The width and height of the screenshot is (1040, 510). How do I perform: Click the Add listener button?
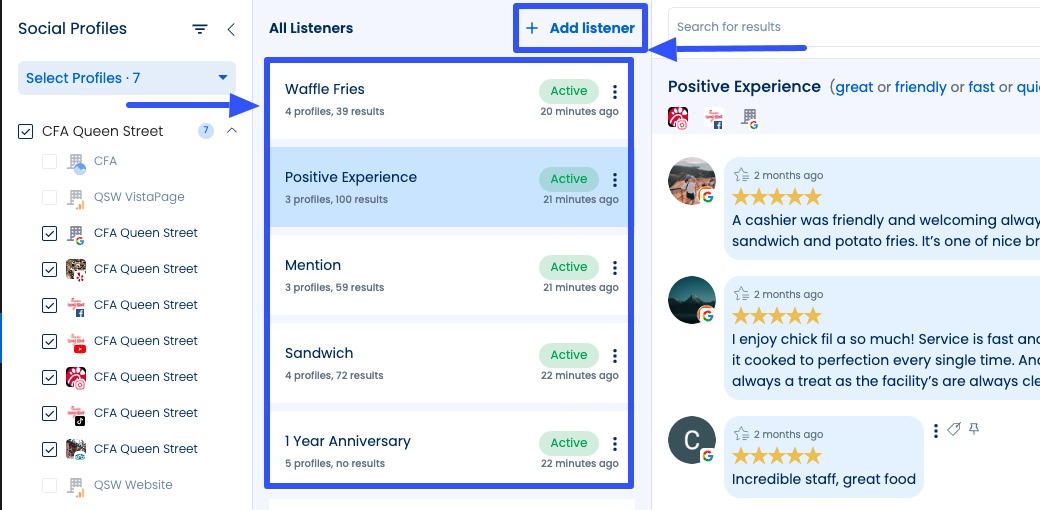tap(580, 28)
